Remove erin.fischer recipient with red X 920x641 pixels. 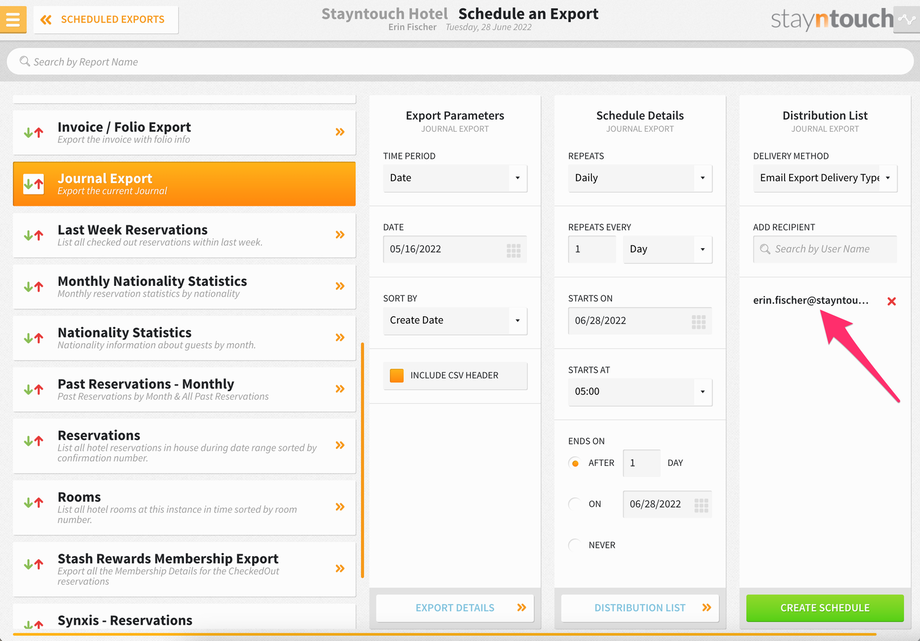pyautogui.click(x=891, y=301)
